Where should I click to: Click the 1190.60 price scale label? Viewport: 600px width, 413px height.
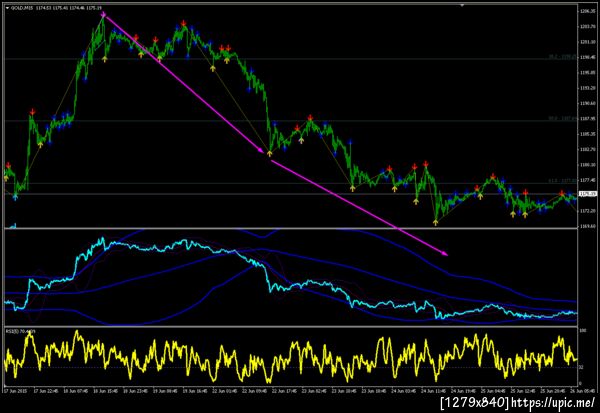click(588, 103)
